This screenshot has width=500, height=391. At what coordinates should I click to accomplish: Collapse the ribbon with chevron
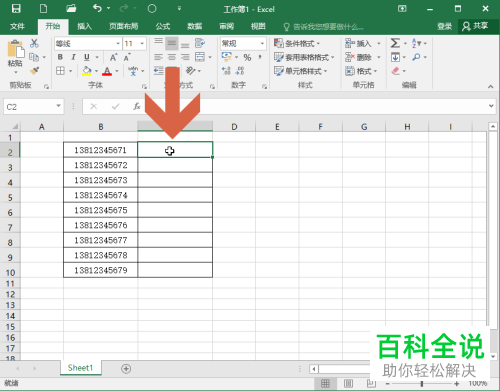point(490,87)
